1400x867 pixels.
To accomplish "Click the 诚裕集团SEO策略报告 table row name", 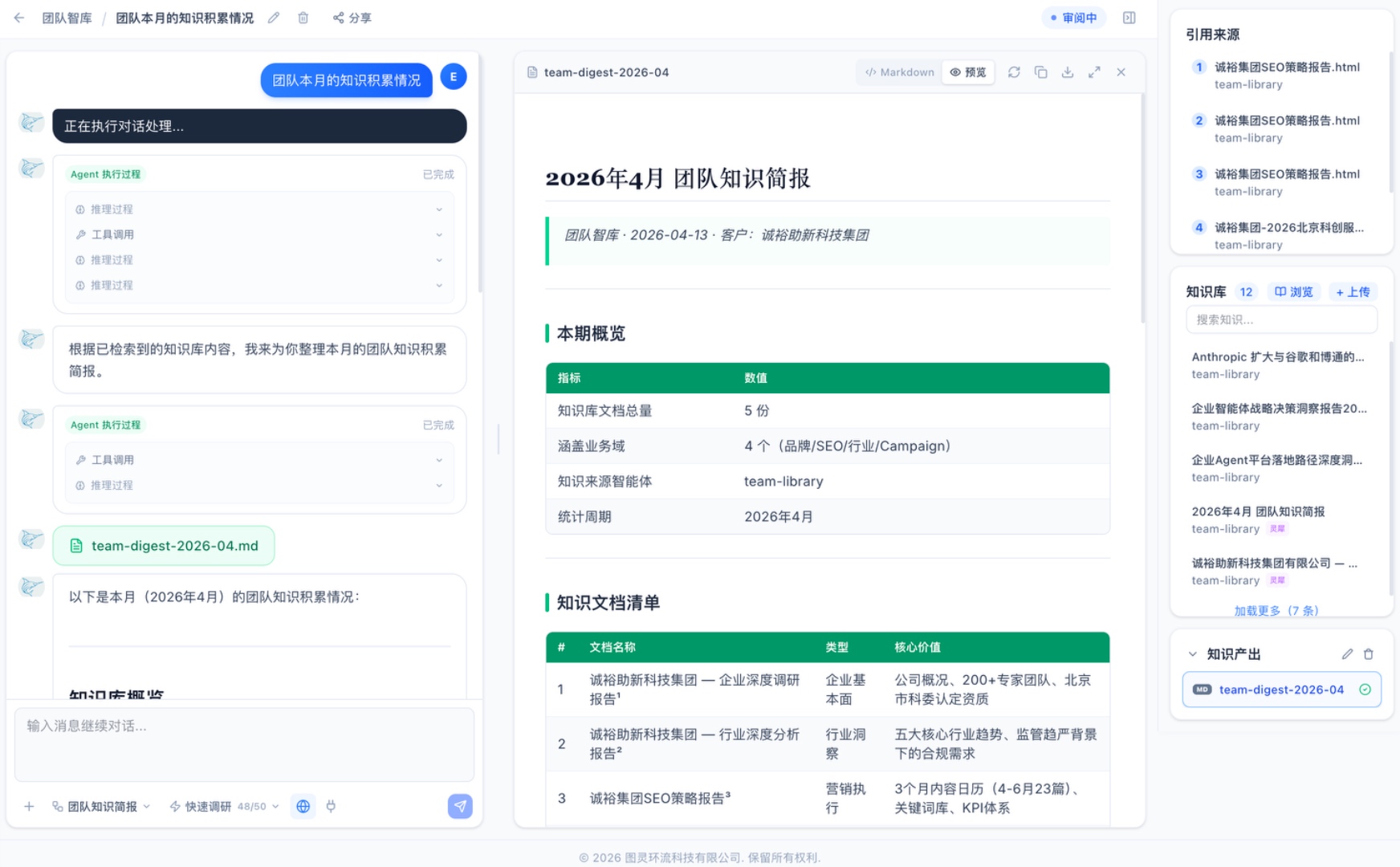I will 660,798.
